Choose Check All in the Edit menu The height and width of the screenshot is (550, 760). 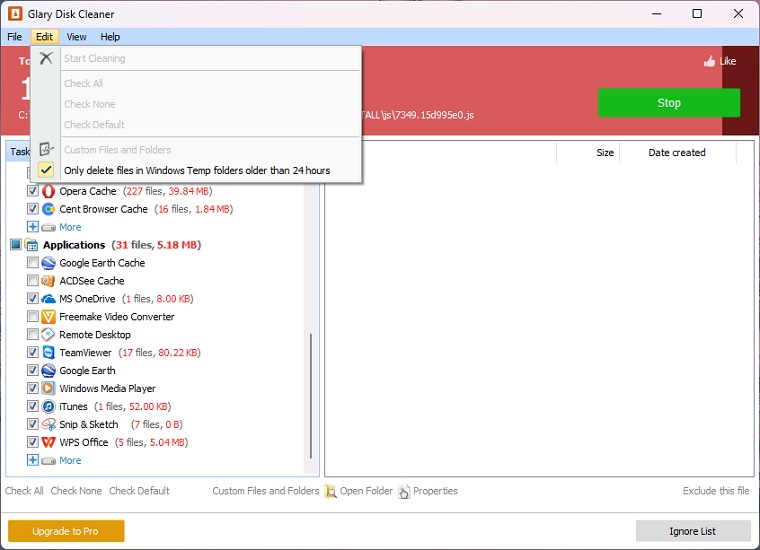coord(196,83)
